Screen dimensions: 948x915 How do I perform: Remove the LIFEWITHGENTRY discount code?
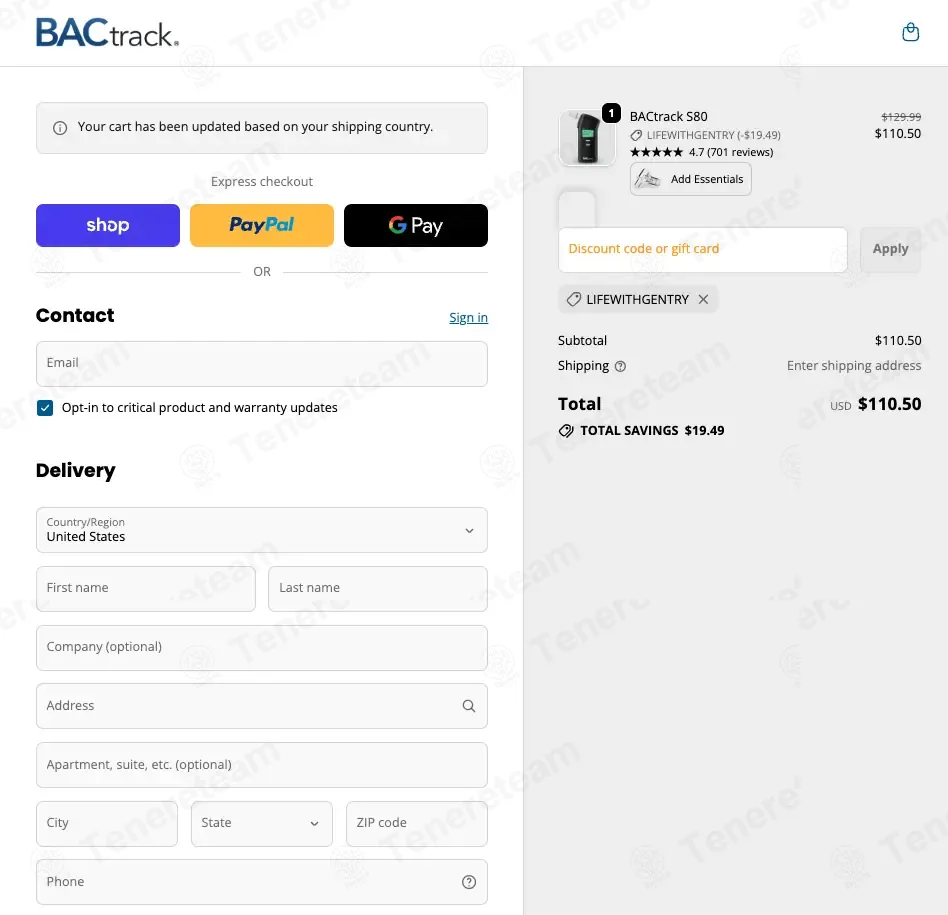click(703, 299)
